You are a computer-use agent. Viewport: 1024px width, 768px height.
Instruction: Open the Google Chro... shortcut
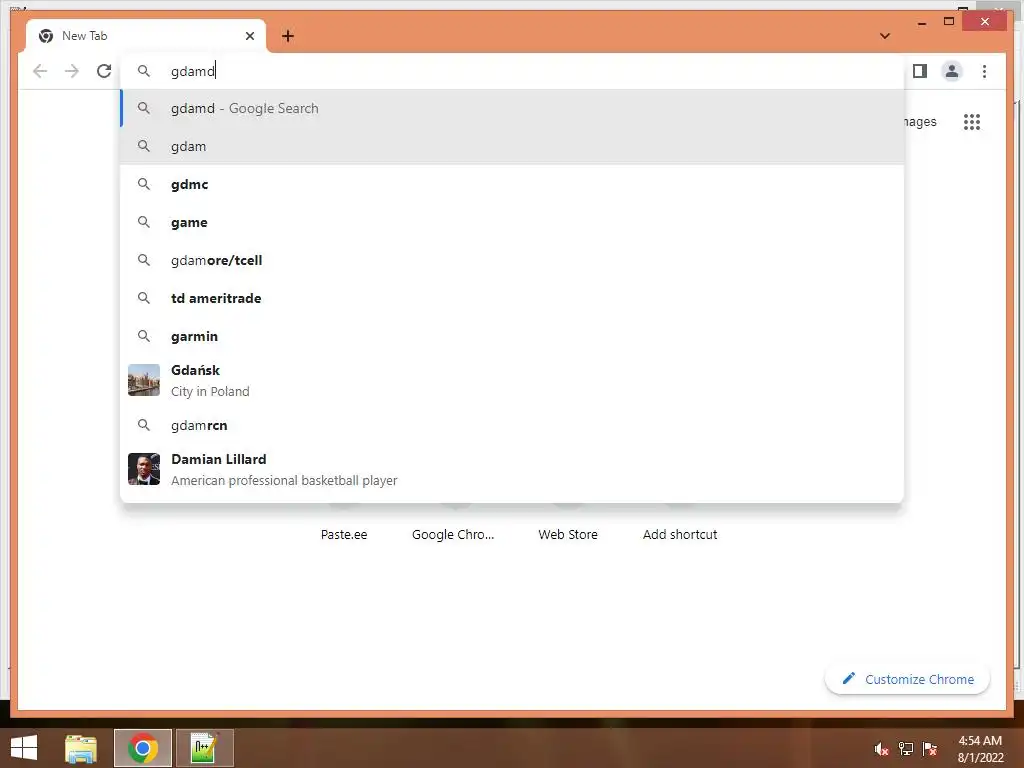pyautogui.click(x=453, y=534)
